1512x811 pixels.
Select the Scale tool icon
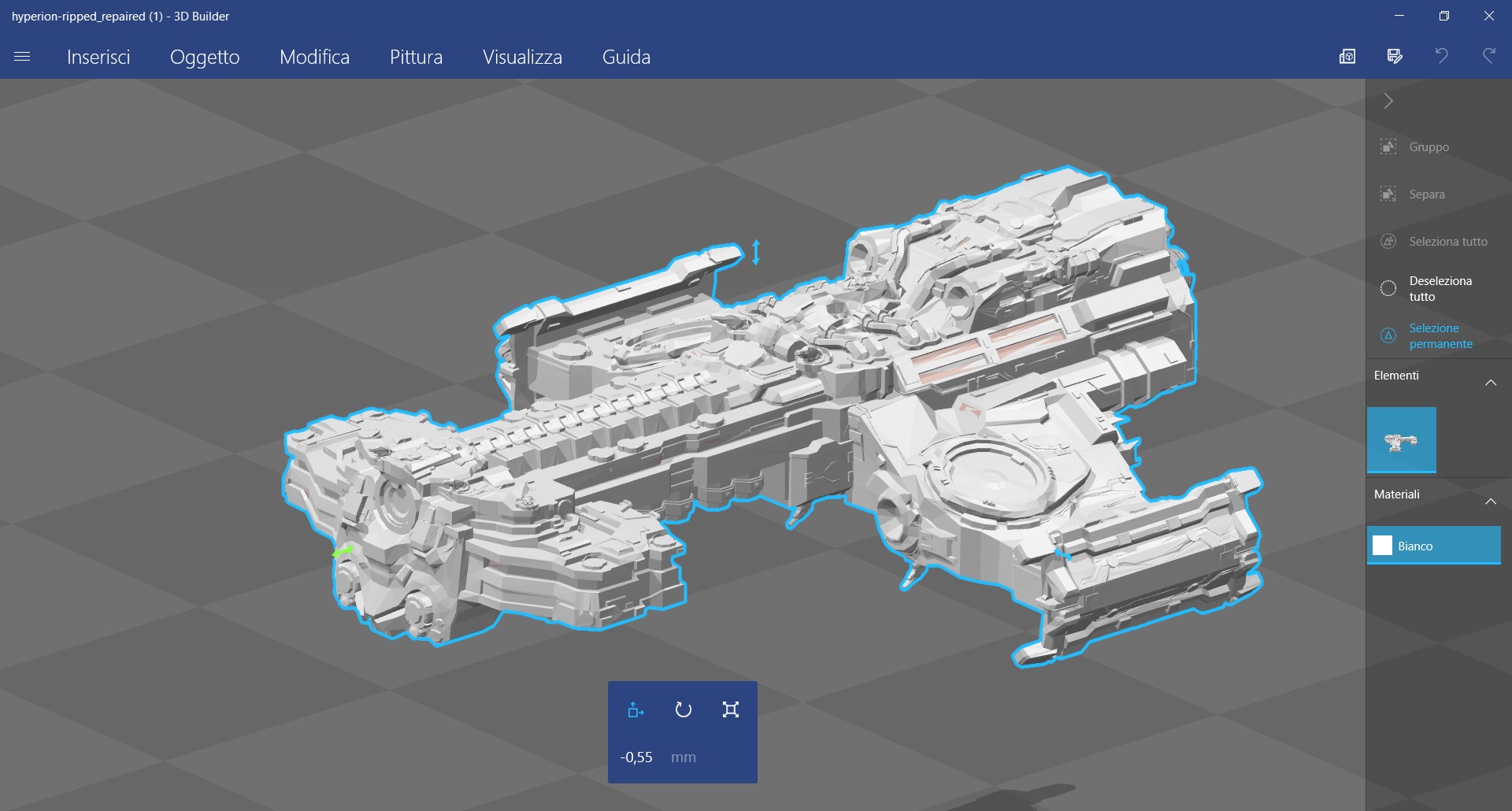pos(730,710)
